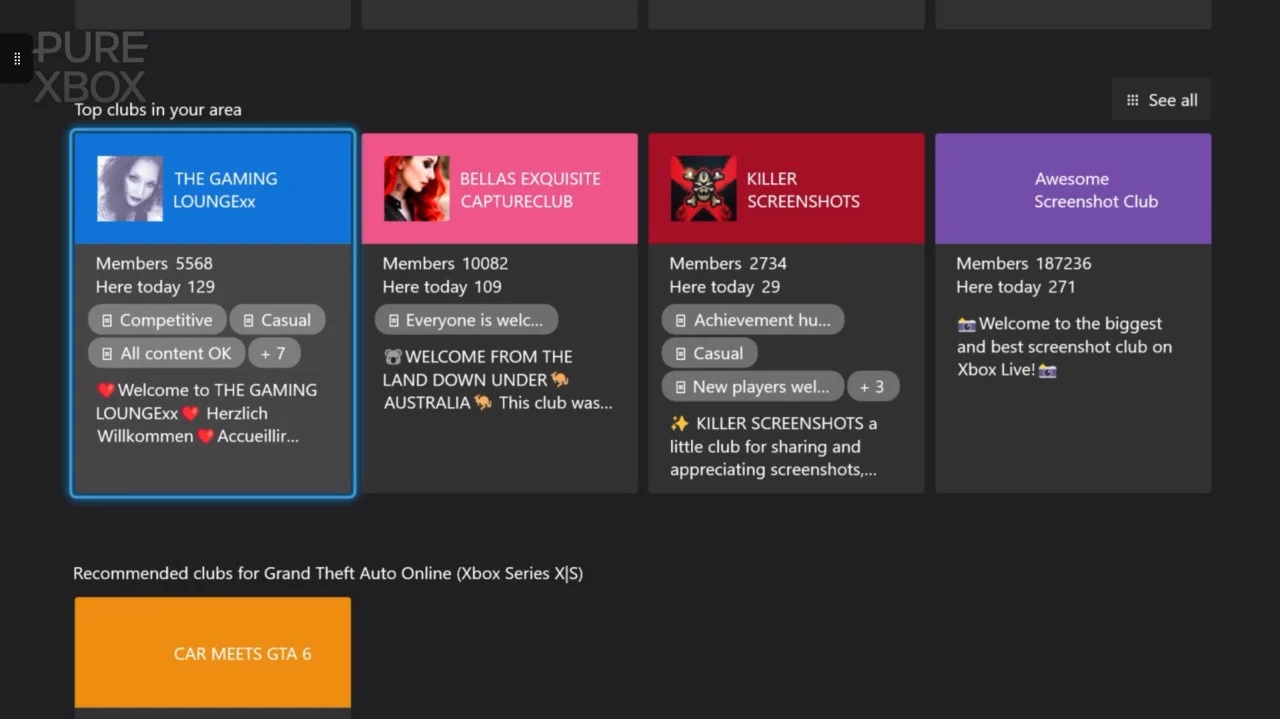Click the New players welcome tag
This screenshot has width=1280, height=719.
pos(752,386)
